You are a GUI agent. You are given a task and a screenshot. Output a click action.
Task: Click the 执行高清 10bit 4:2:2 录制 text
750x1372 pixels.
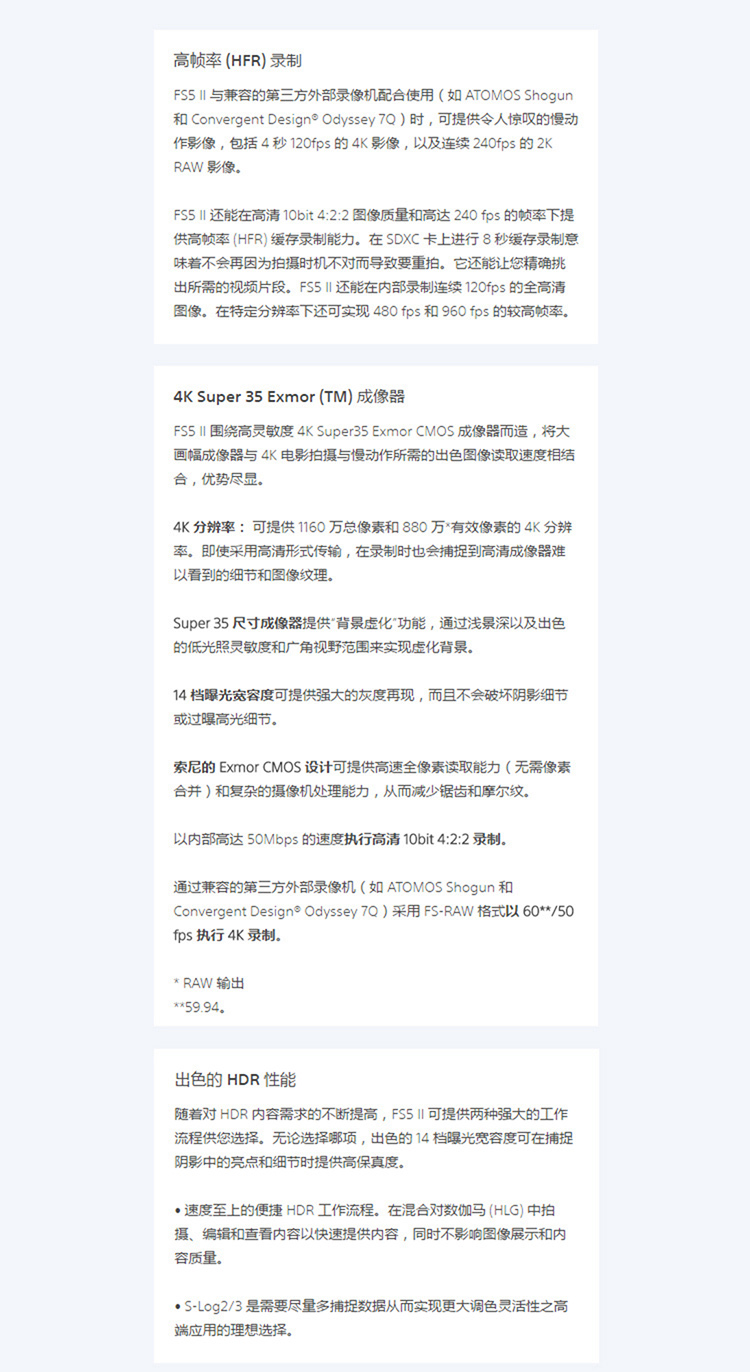pos(427,839)
